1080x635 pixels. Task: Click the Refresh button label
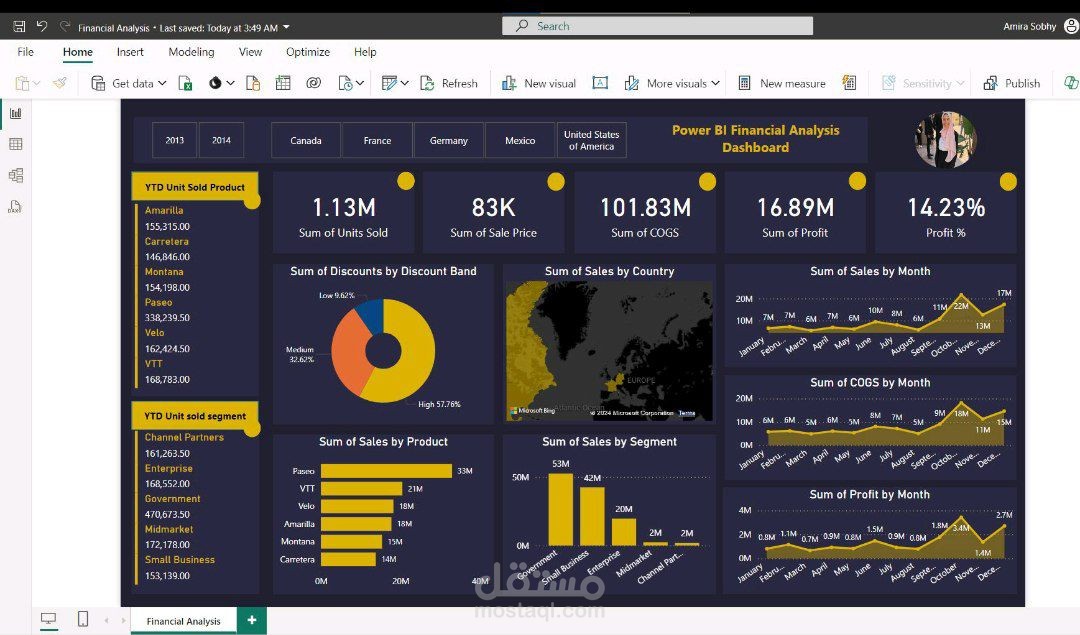point(459,83)
